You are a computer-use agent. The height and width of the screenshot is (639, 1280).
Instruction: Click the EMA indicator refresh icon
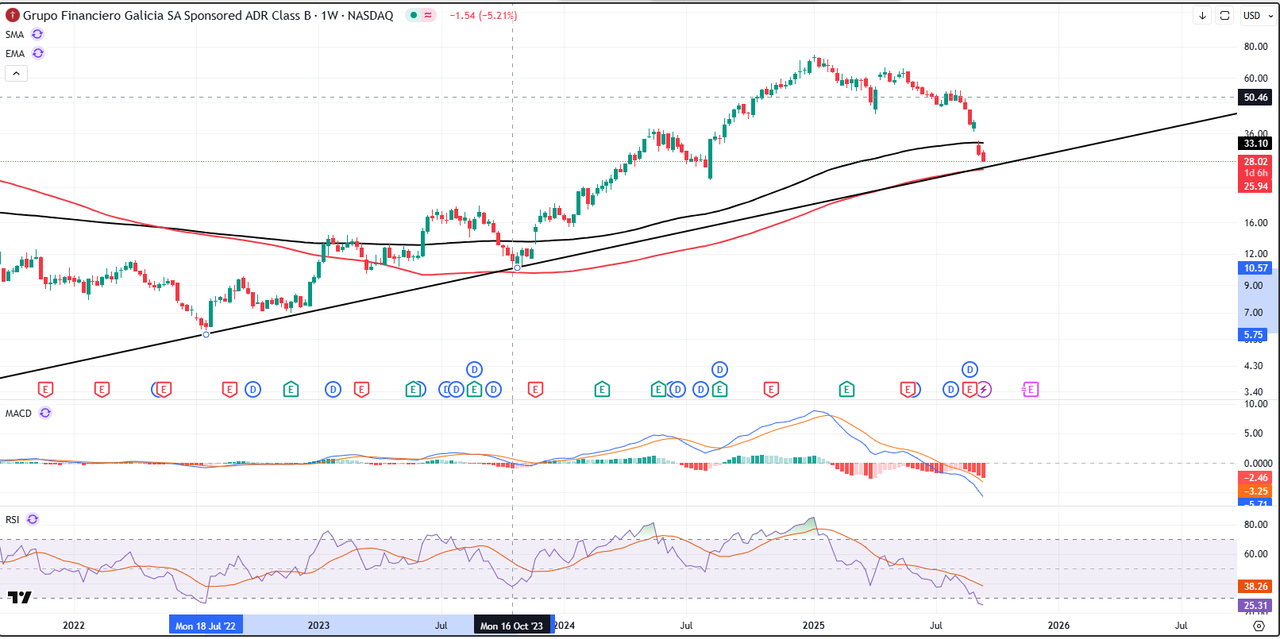tap(37, 52)
